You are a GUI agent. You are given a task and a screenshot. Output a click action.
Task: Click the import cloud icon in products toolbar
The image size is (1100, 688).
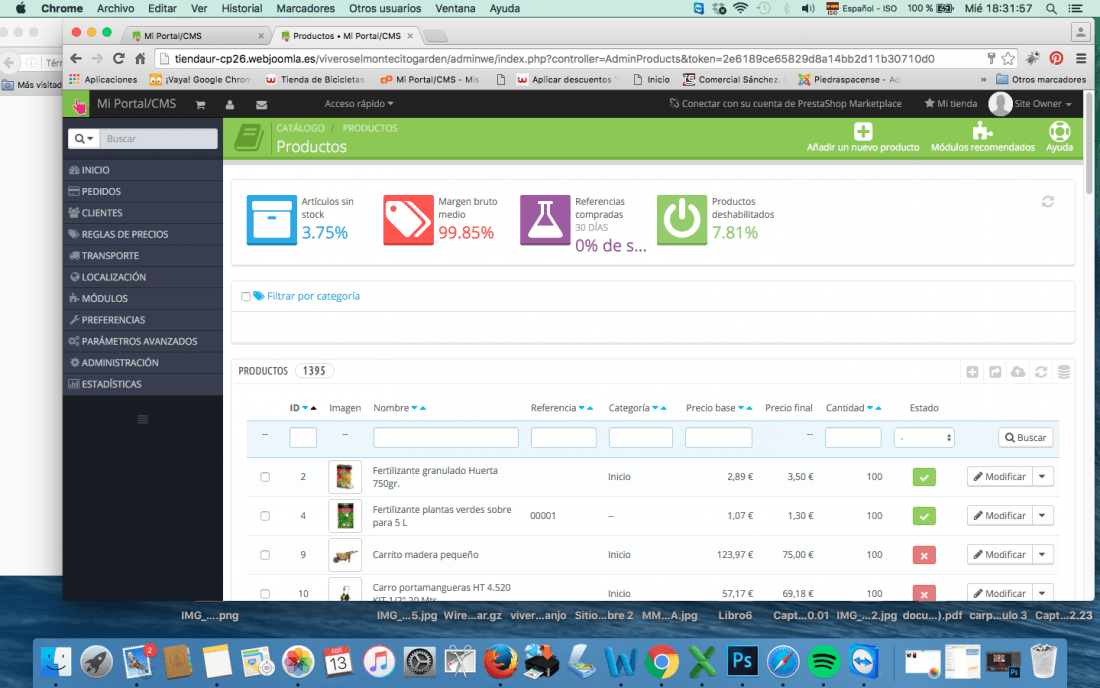[1018, 372]
